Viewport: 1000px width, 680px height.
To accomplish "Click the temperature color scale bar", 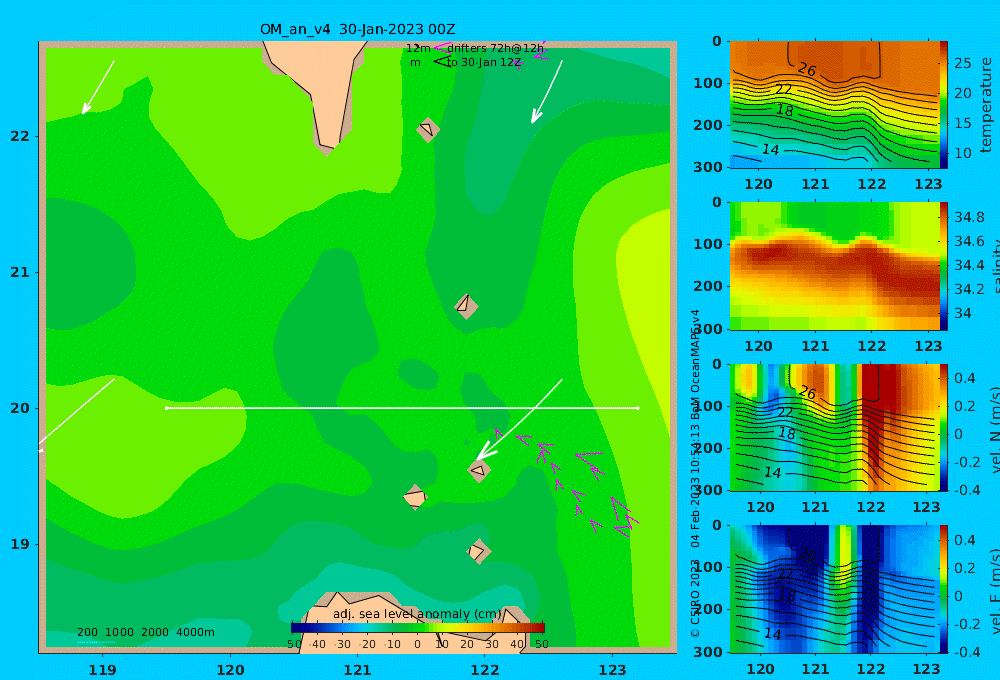I will tap(943, 105).
